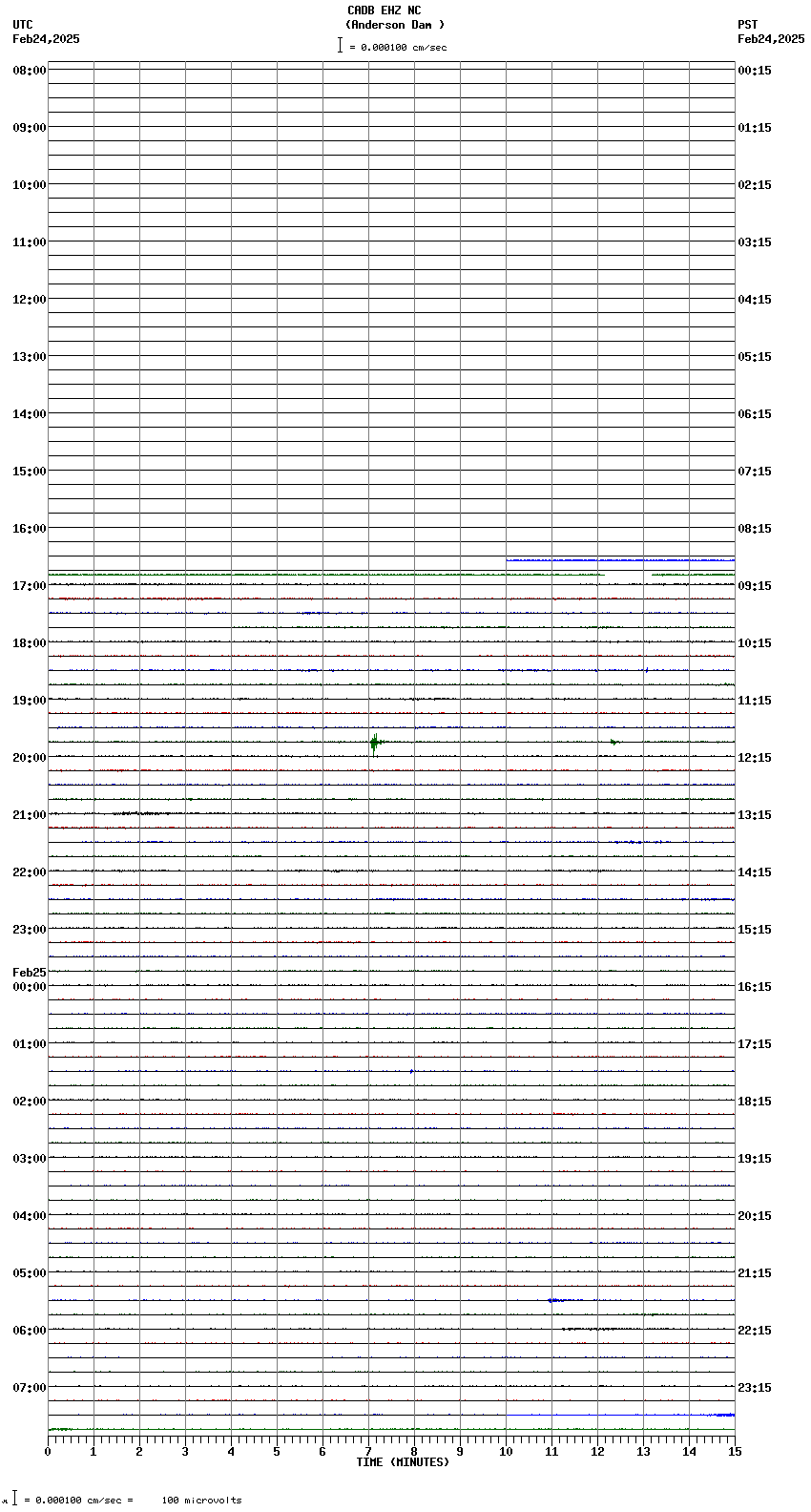Click the '00:15' PST time label
Image resolution: width=811 pixels, height=1512 pixels.
(755, 71)
